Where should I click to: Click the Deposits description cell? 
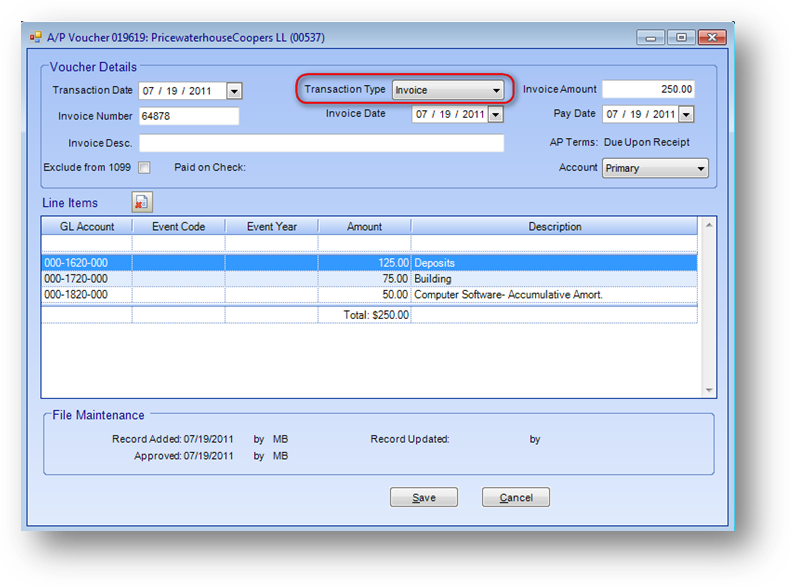pos(554,263)
